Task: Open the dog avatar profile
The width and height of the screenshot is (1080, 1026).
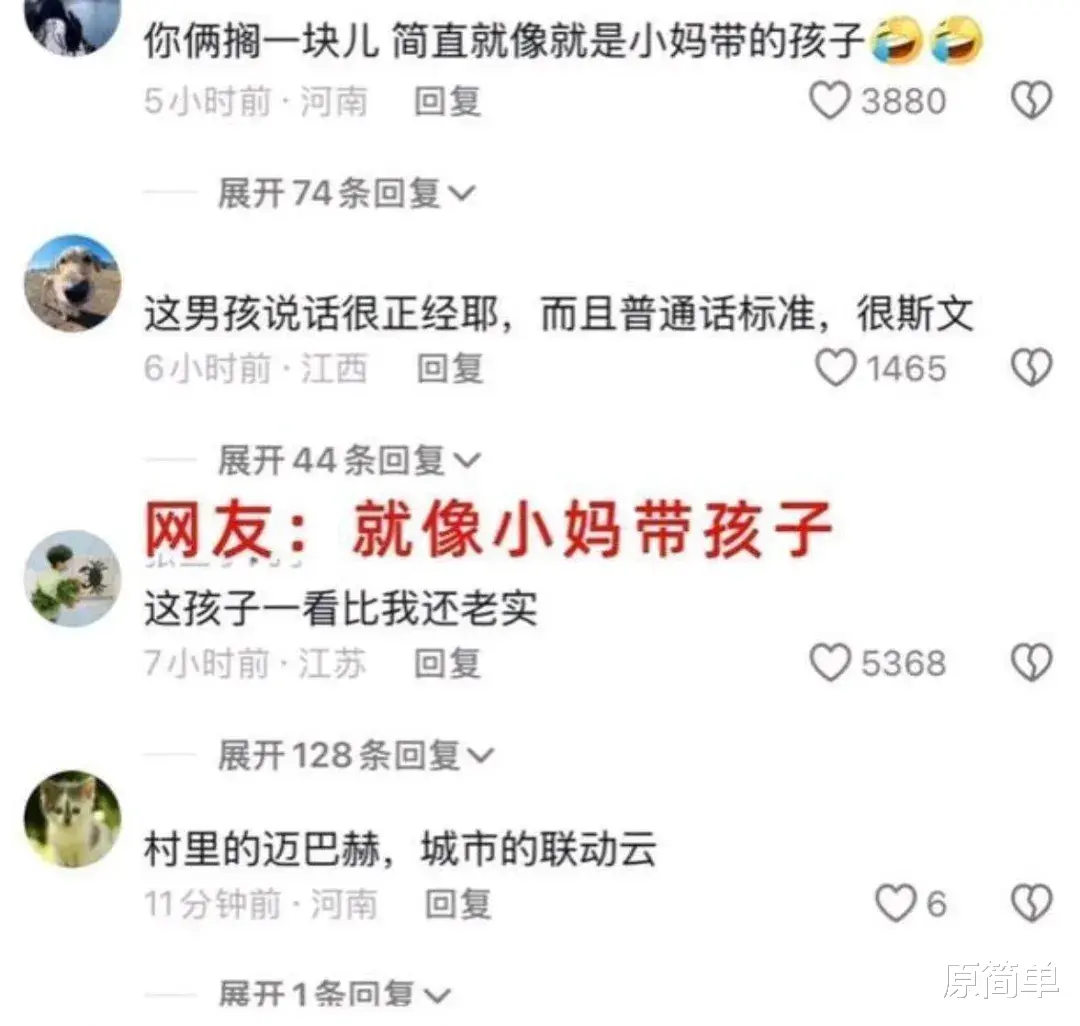Action: 72,284
